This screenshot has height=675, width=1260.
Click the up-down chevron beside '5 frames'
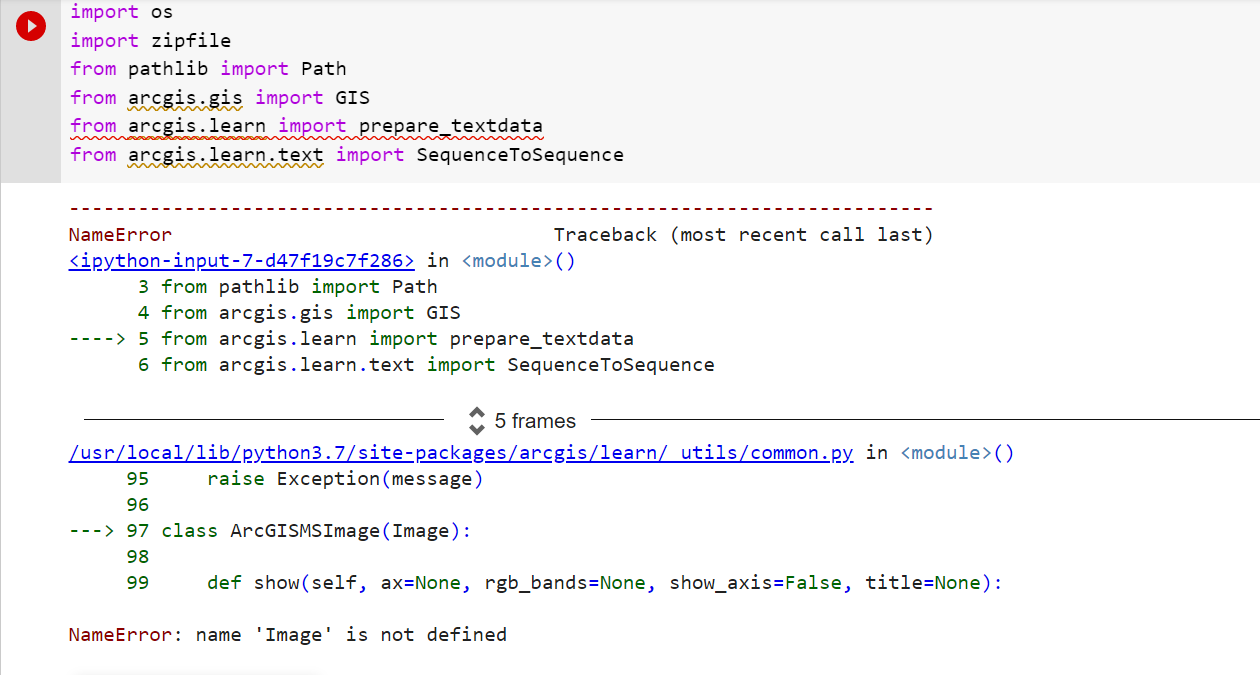coord(477,422)
